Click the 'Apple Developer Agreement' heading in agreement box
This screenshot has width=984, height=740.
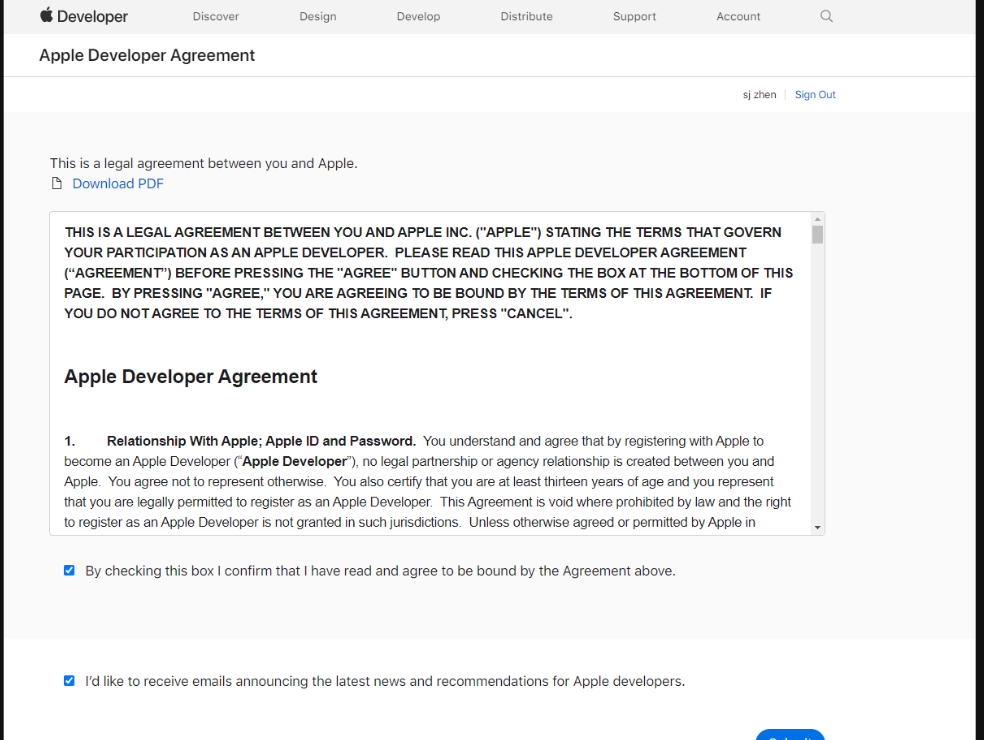191,377
